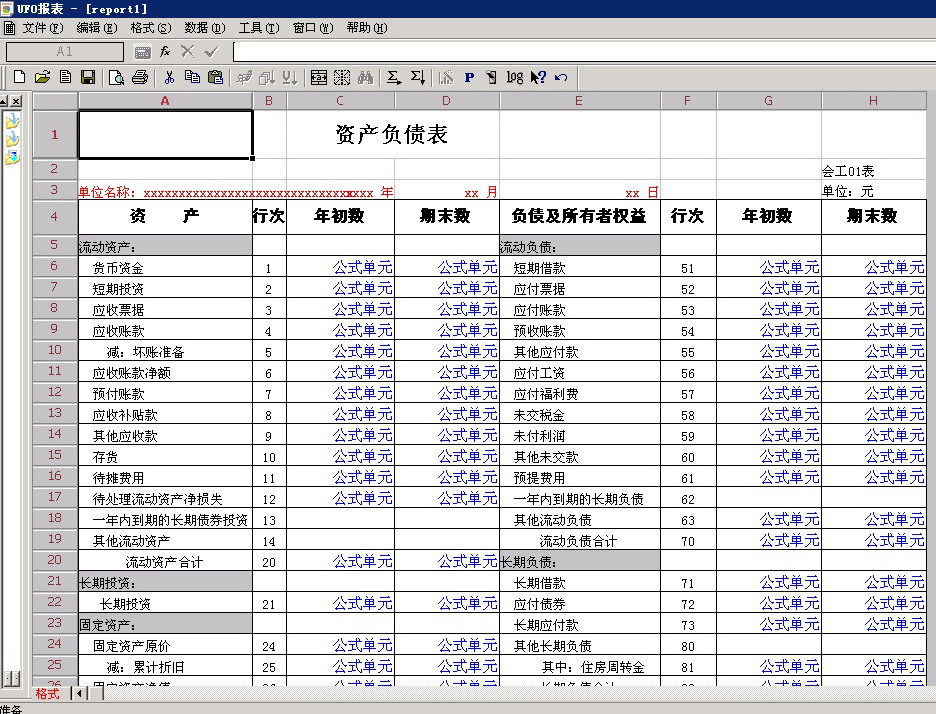
Task: Select row 4 header
Action: click(55, 217)
